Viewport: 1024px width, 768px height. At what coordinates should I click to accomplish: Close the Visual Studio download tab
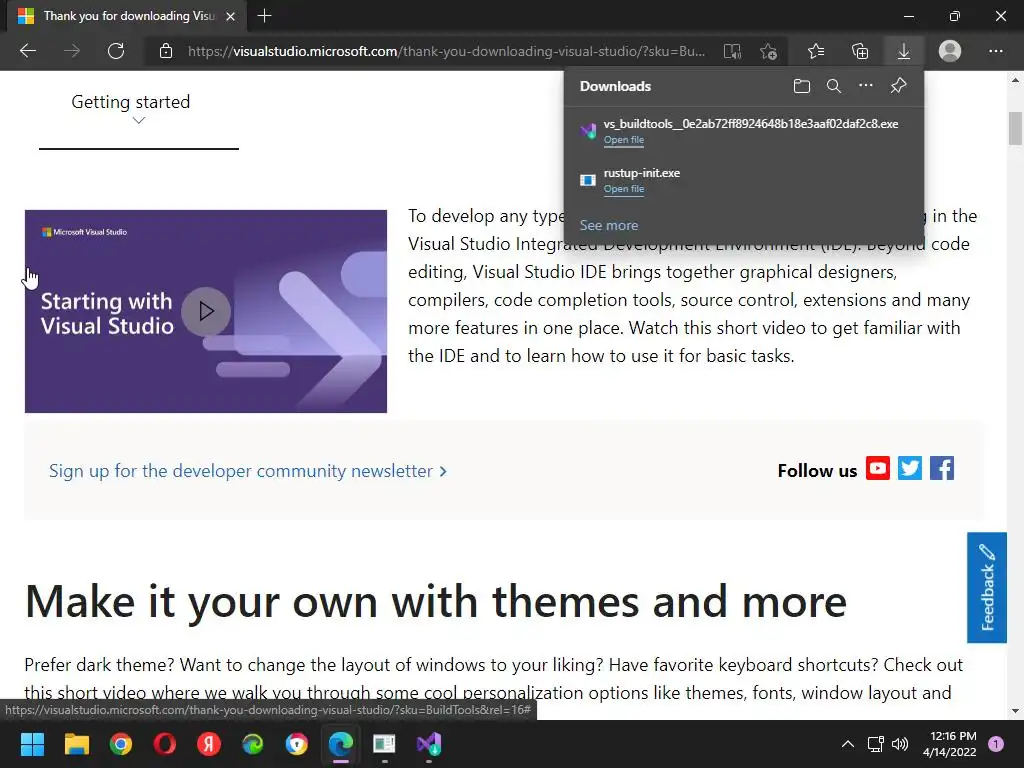pyautogui.click(x=231, y=16)
